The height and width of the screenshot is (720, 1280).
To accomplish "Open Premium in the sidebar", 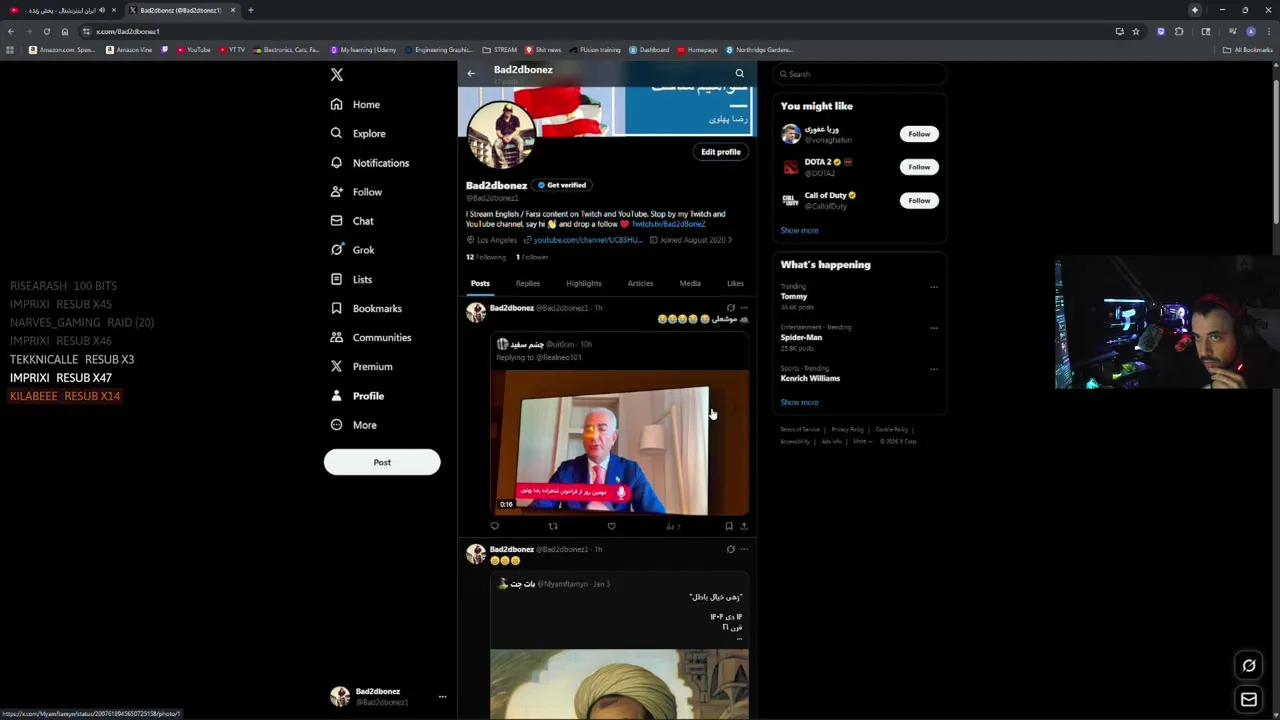I will tap(361, 366).
